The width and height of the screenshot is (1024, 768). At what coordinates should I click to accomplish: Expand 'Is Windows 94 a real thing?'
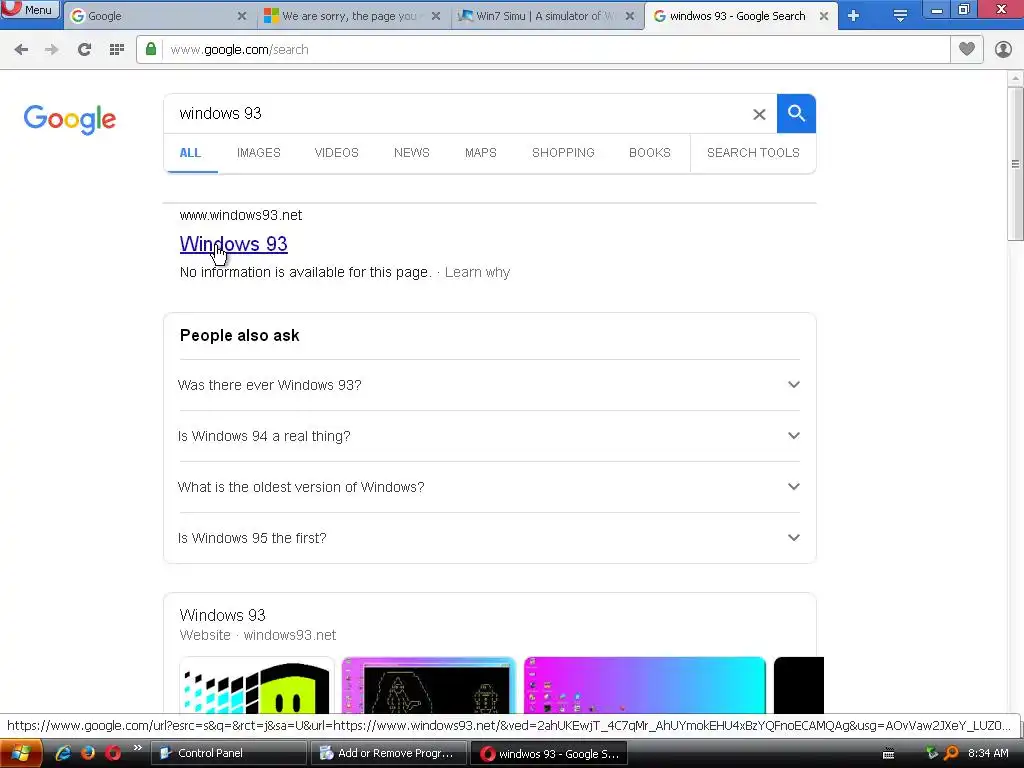(489, 436)
